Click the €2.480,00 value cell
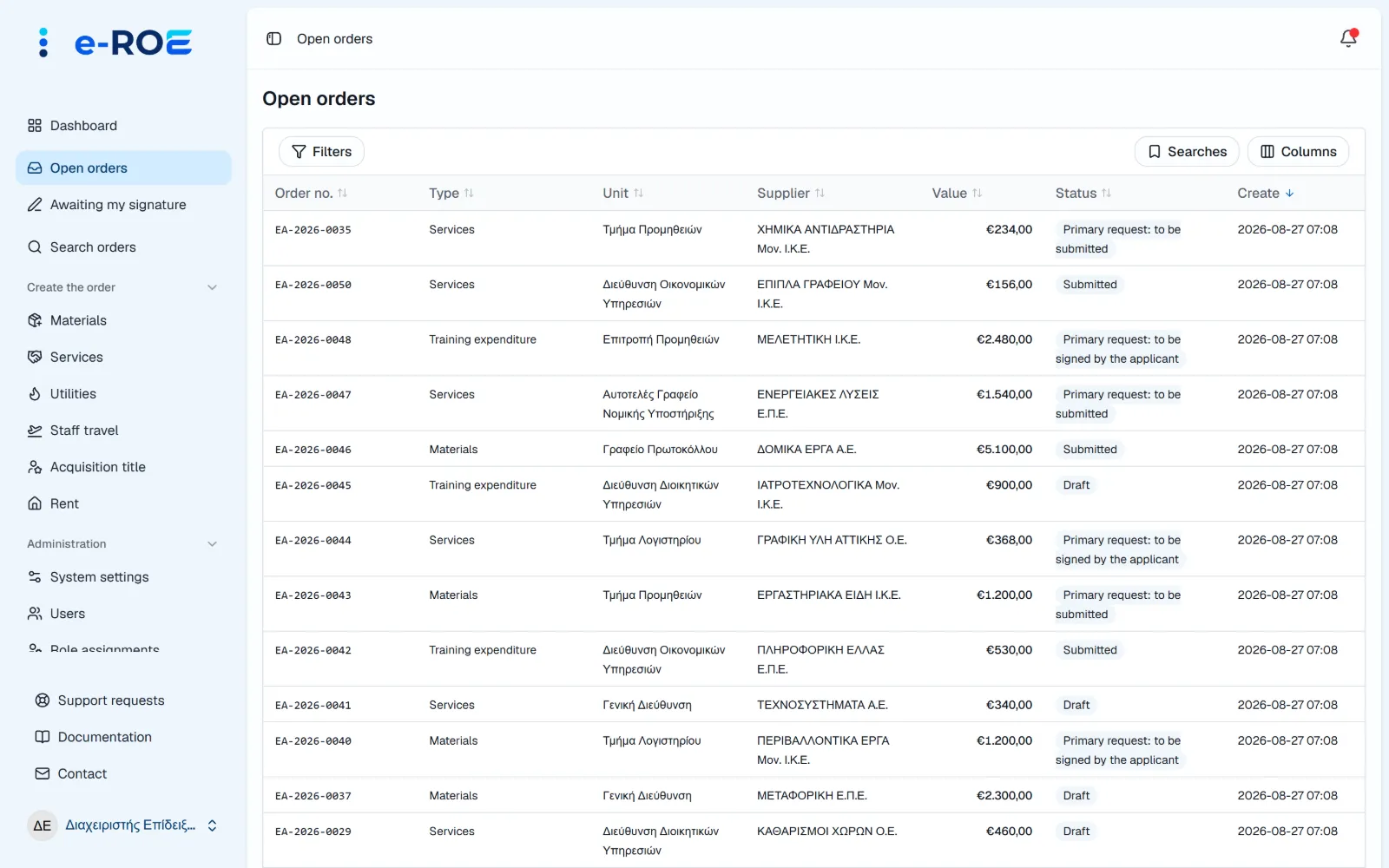This screenshot has width=1389, height=868. pos(1004,339)
